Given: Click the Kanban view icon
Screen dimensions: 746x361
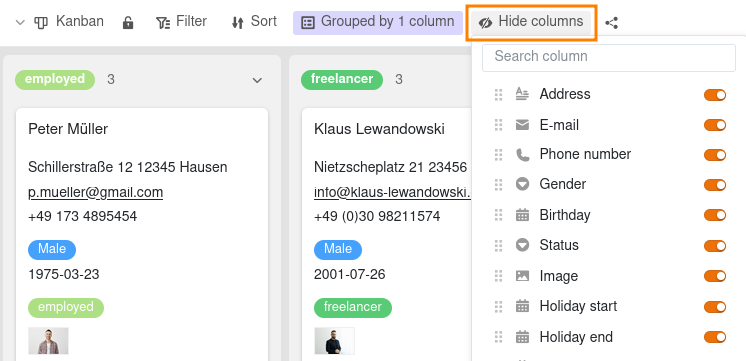Looking at the screenshot, I should (42, 22).
